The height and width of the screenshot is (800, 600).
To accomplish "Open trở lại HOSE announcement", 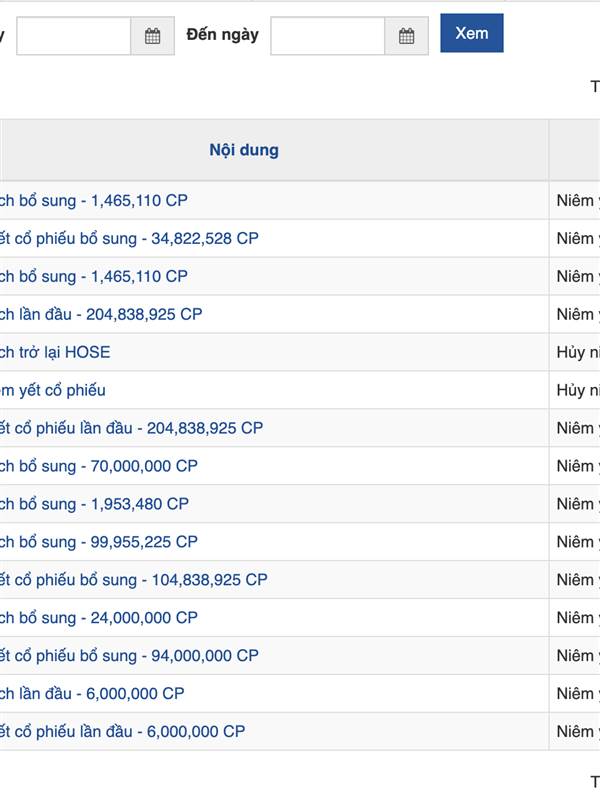I will [x=55, y=352].
